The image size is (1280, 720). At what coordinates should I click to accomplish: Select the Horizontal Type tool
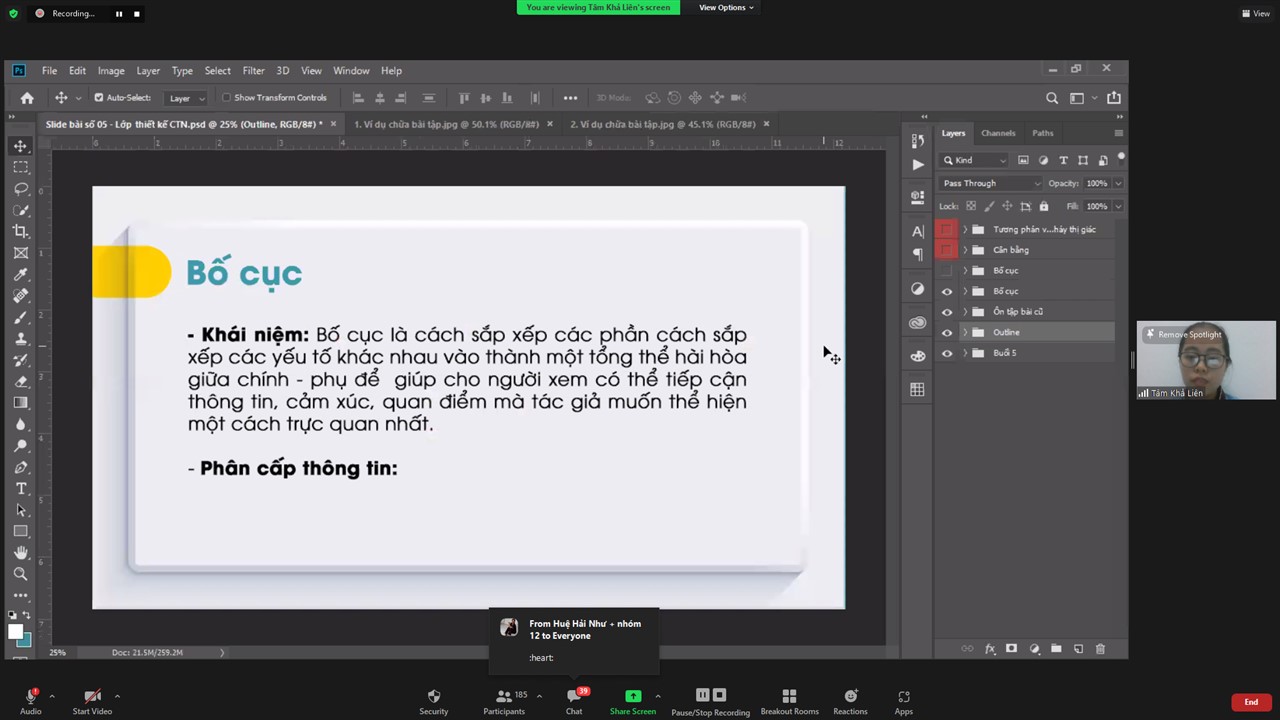tap(20, 489)
